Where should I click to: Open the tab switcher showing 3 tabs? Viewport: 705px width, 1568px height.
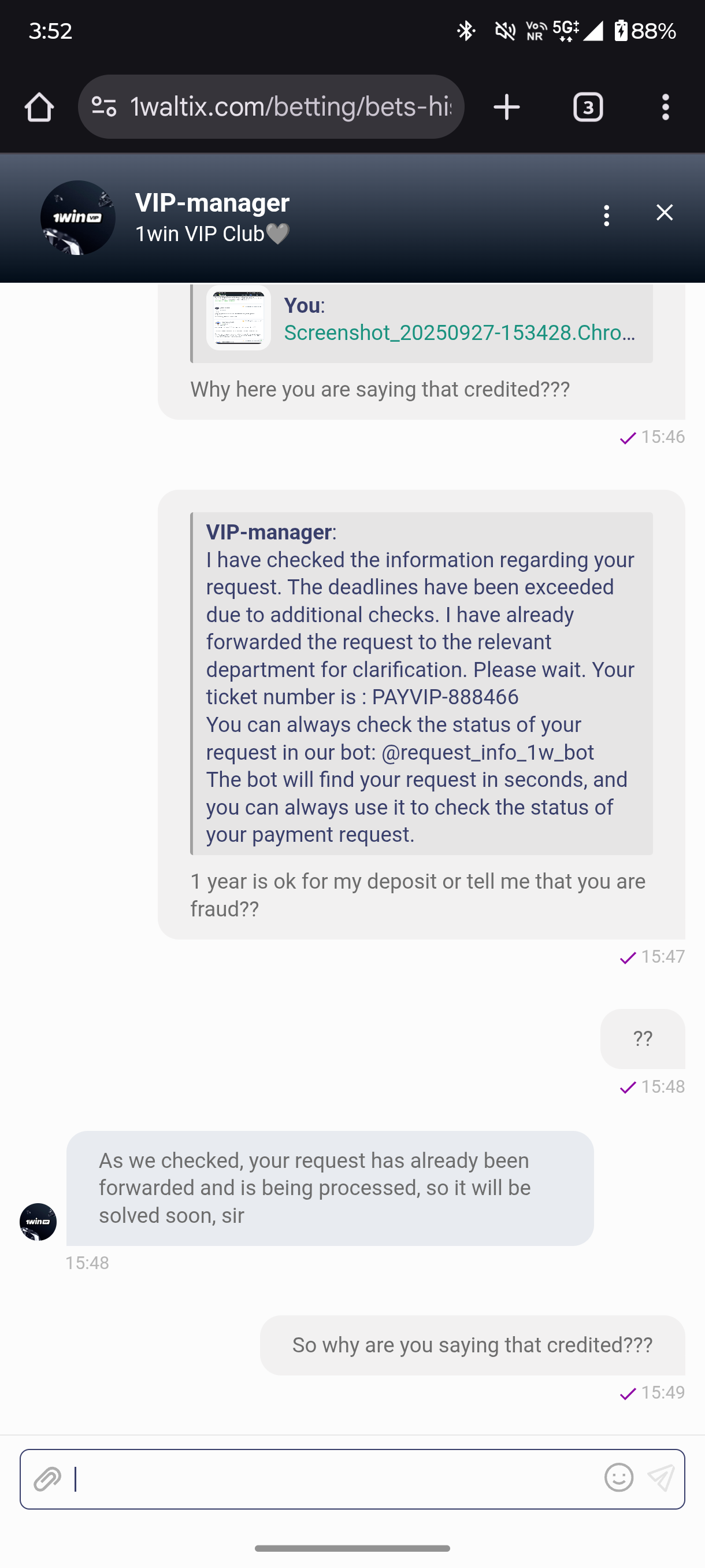tap(588, 107)
